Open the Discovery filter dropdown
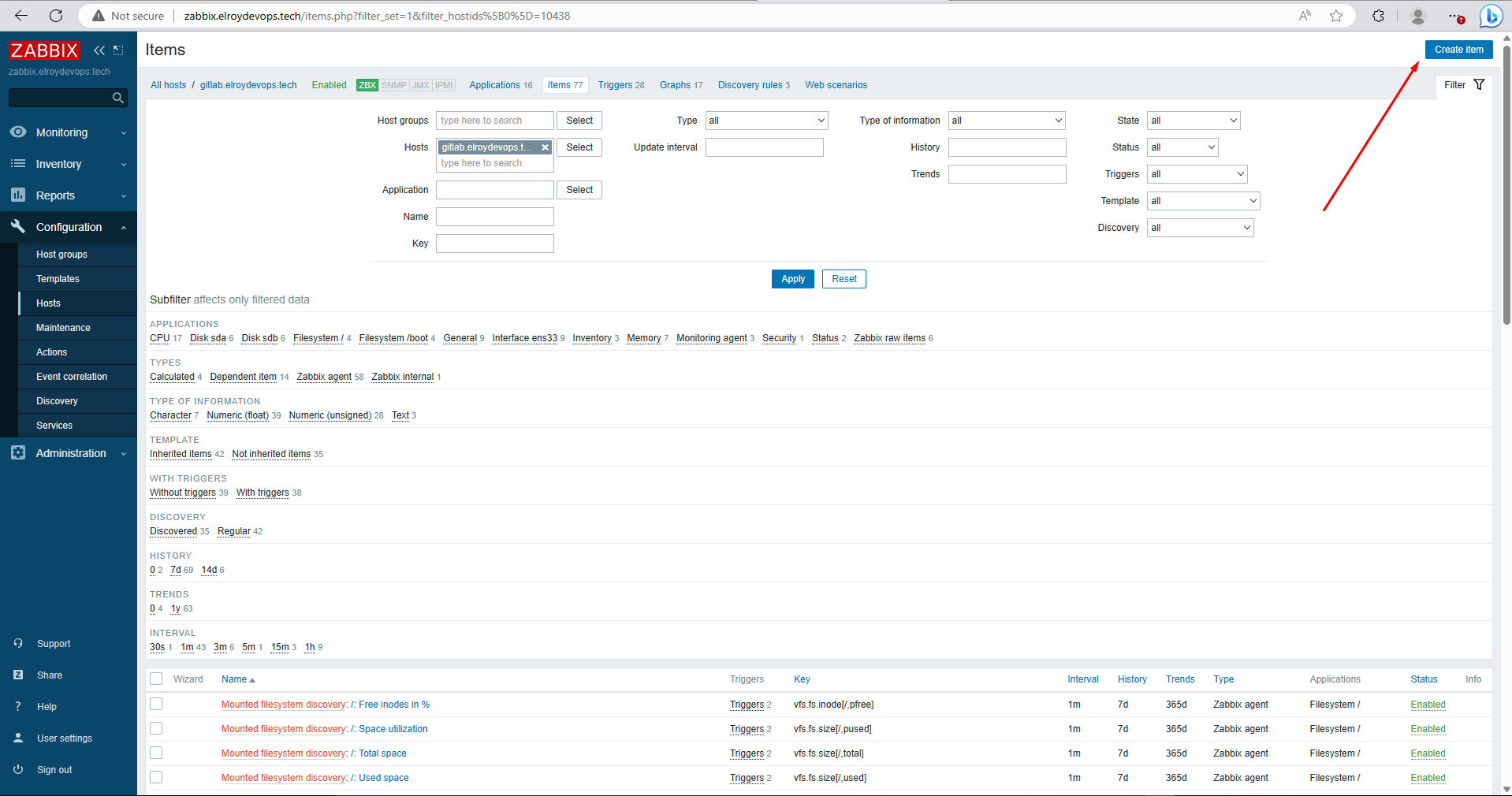The width and height of the screenshot is (1512, 796). [1200, 228]
